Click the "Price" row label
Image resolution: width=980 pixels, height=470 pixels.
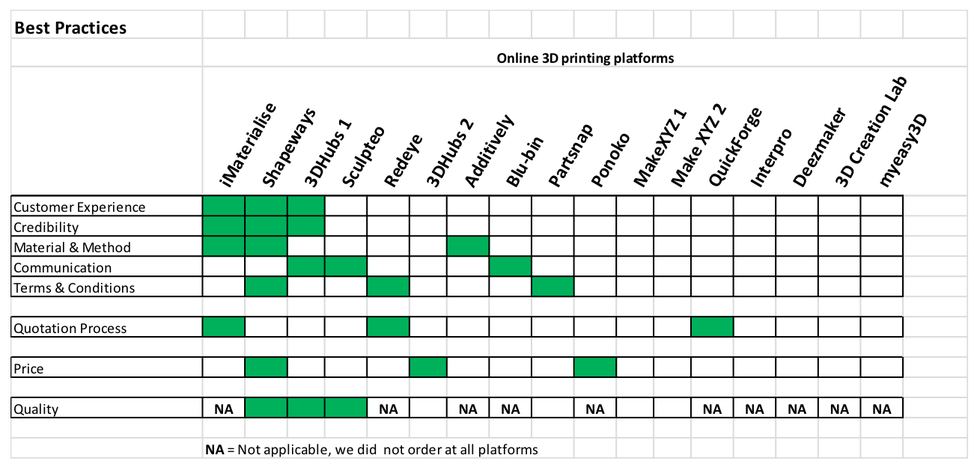29,369
